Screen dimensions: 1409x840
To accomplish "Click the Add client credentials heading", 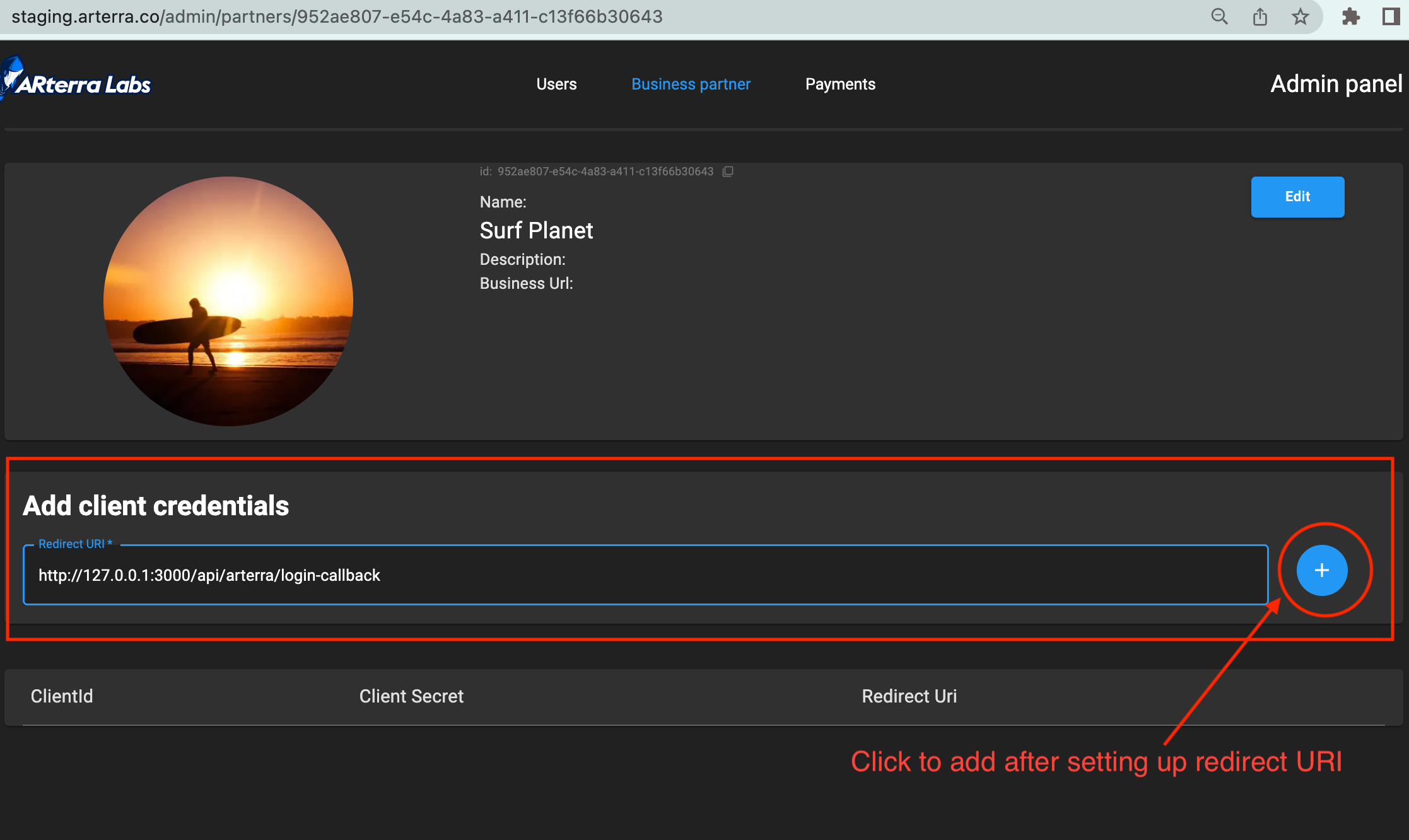I will 156,505.
